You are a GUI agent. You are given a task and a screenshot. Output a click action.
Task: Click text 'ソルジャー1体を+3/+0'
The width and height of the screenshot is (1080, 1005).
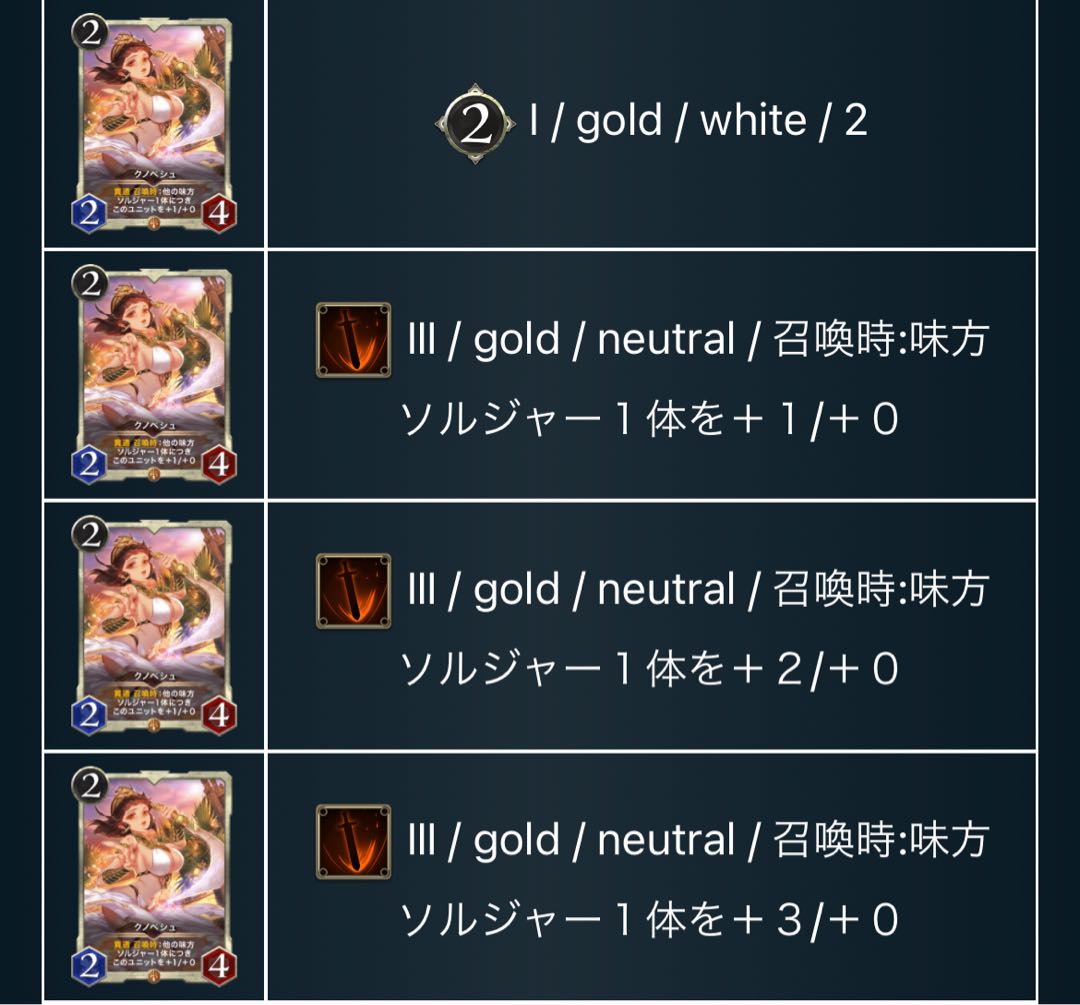click(650, 920)
